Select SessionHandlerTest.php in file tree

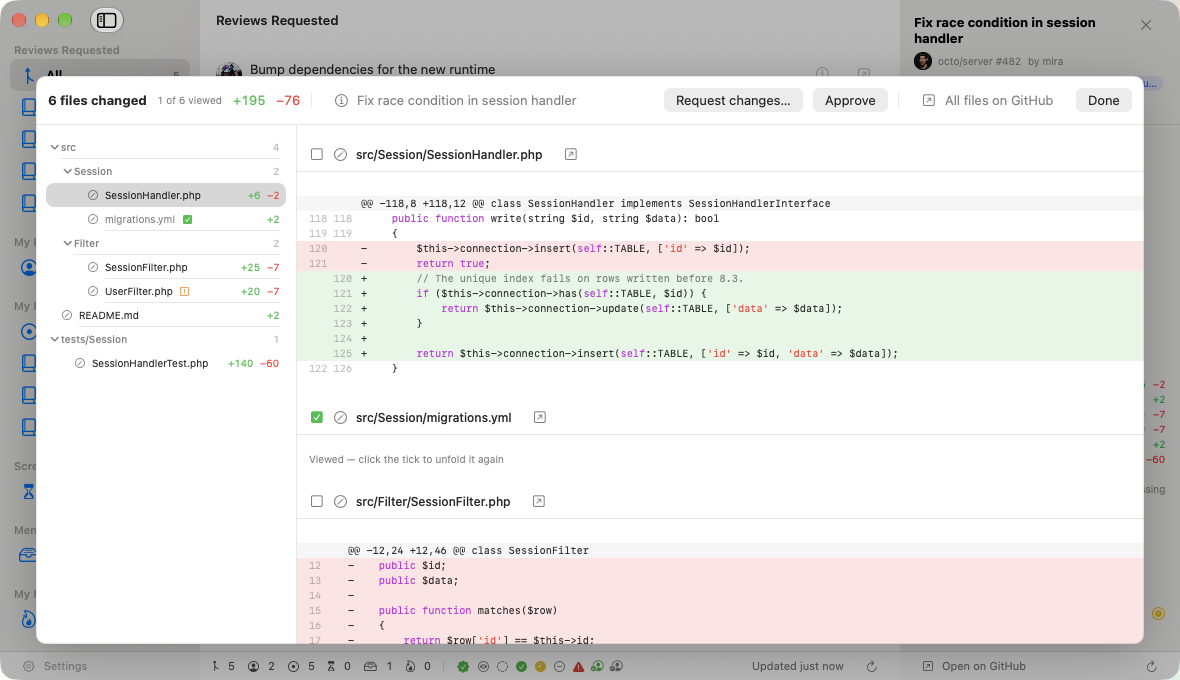[x=166, y=364]
